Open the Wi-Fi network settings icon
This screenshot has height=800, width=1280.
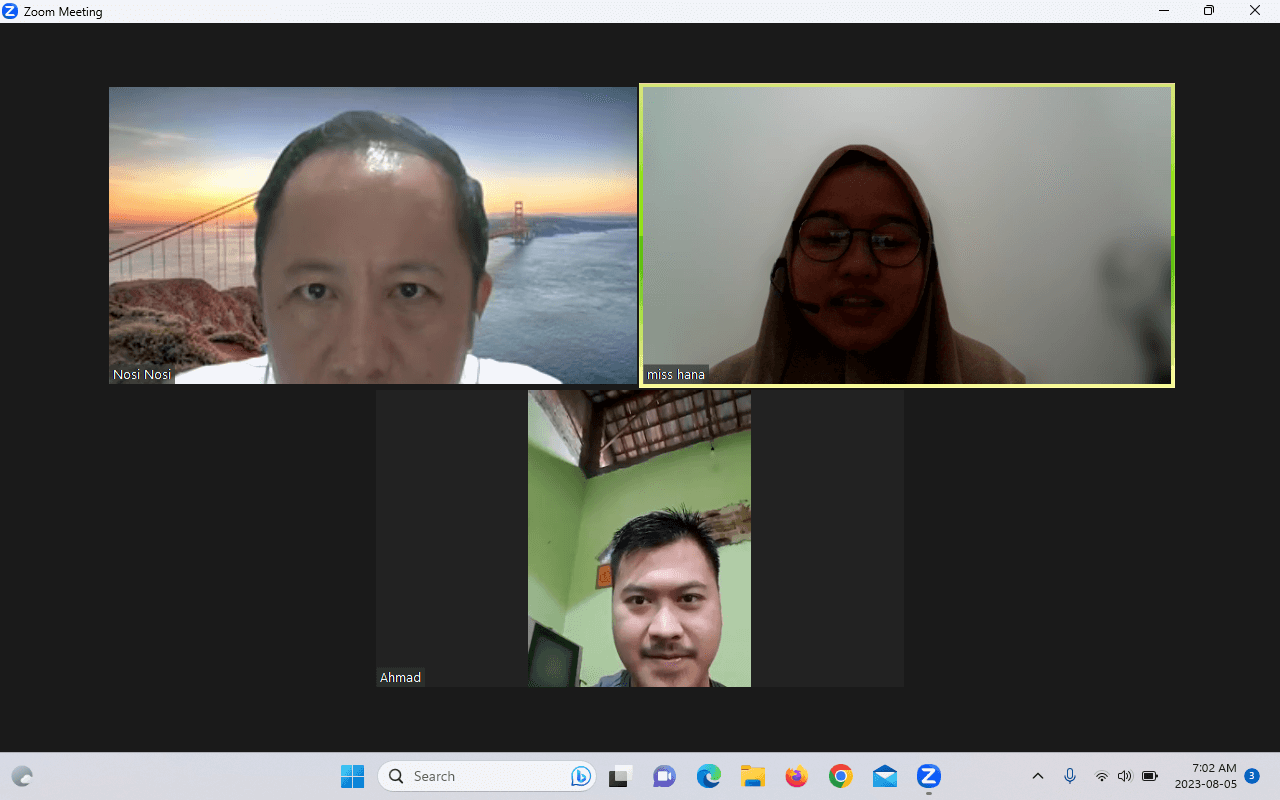[1102, 776]
